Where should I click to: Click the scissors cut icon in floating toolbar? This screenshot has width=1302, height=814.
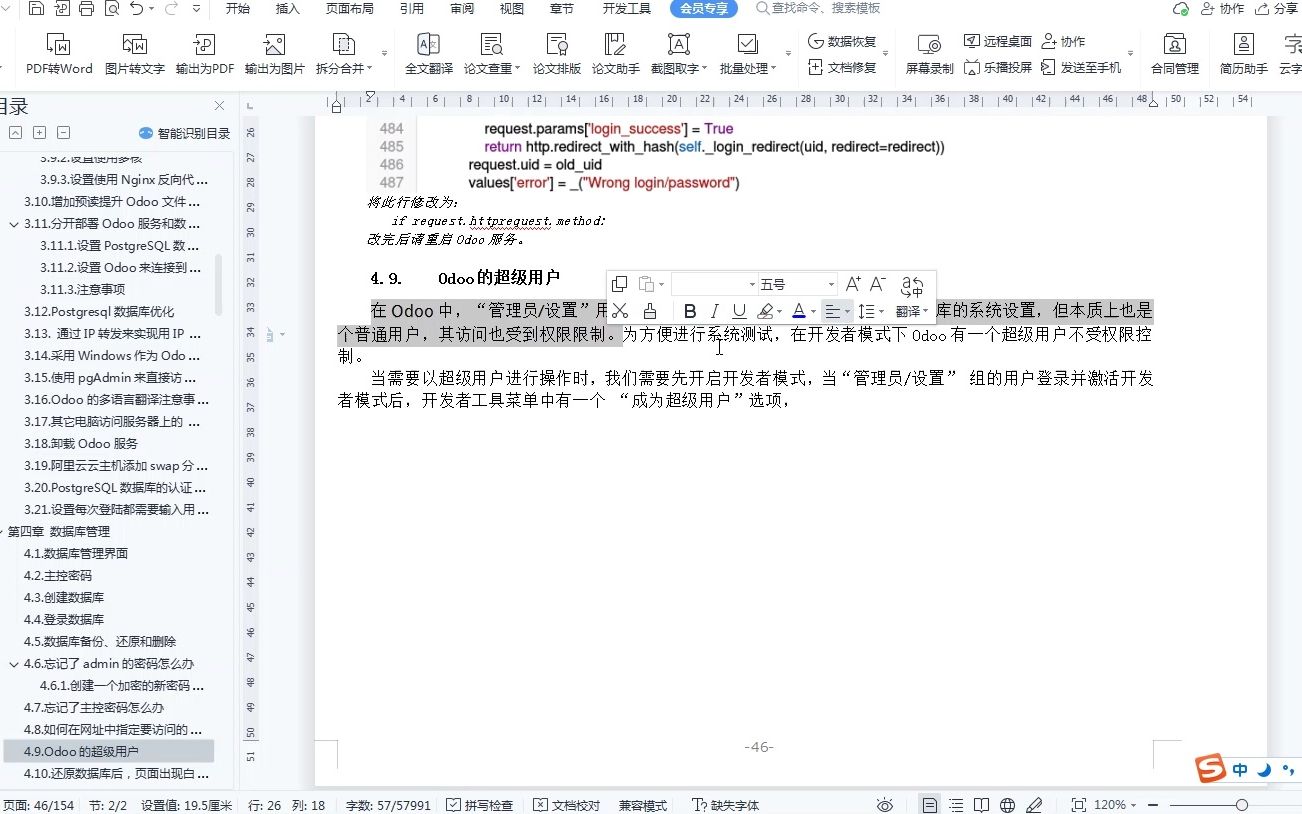pos(620,311)
